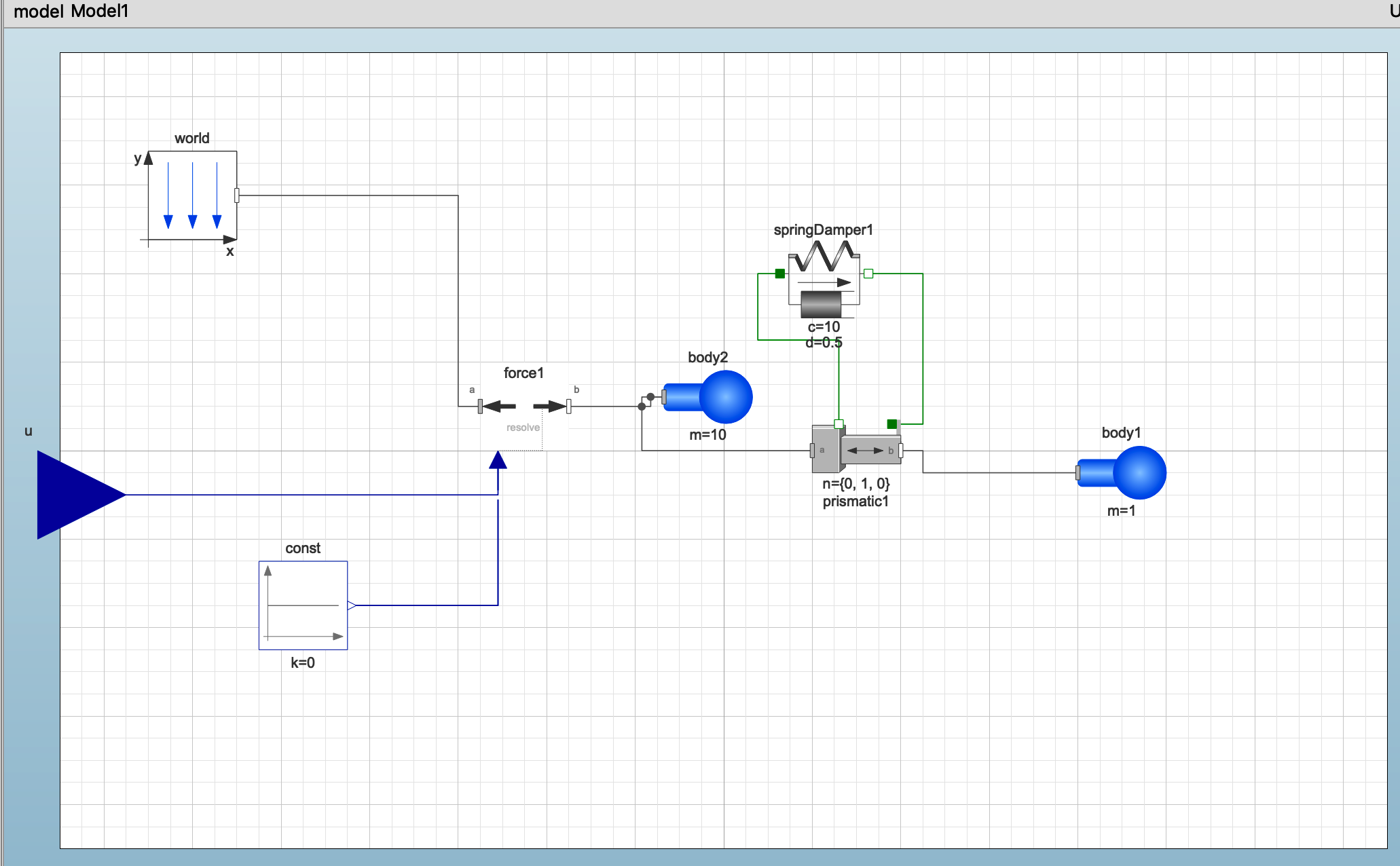
Task: Select the body2 blue mass sphere
Action: click(x=726, y=397)
